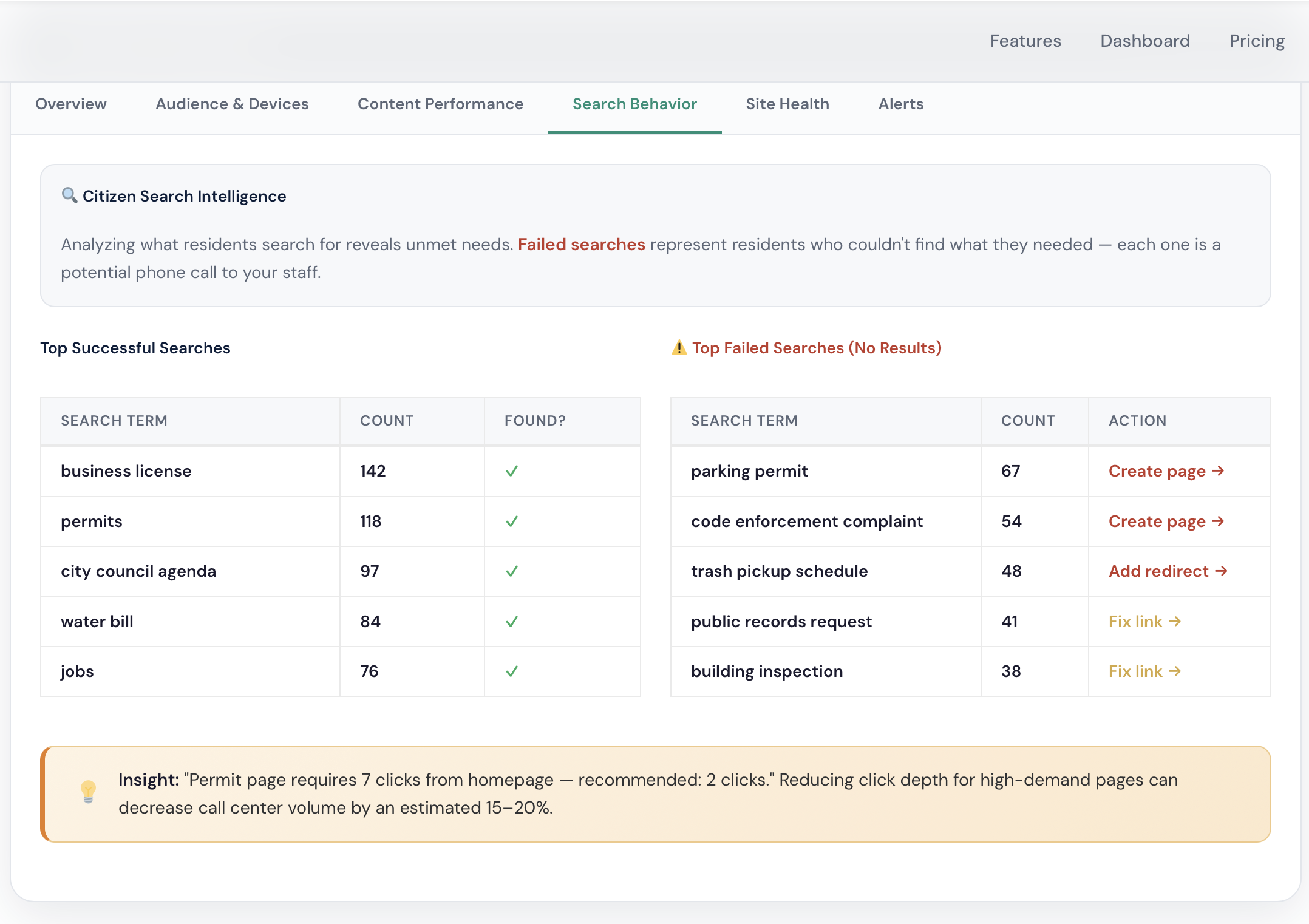Select the Site Health tab

(787, 104)
